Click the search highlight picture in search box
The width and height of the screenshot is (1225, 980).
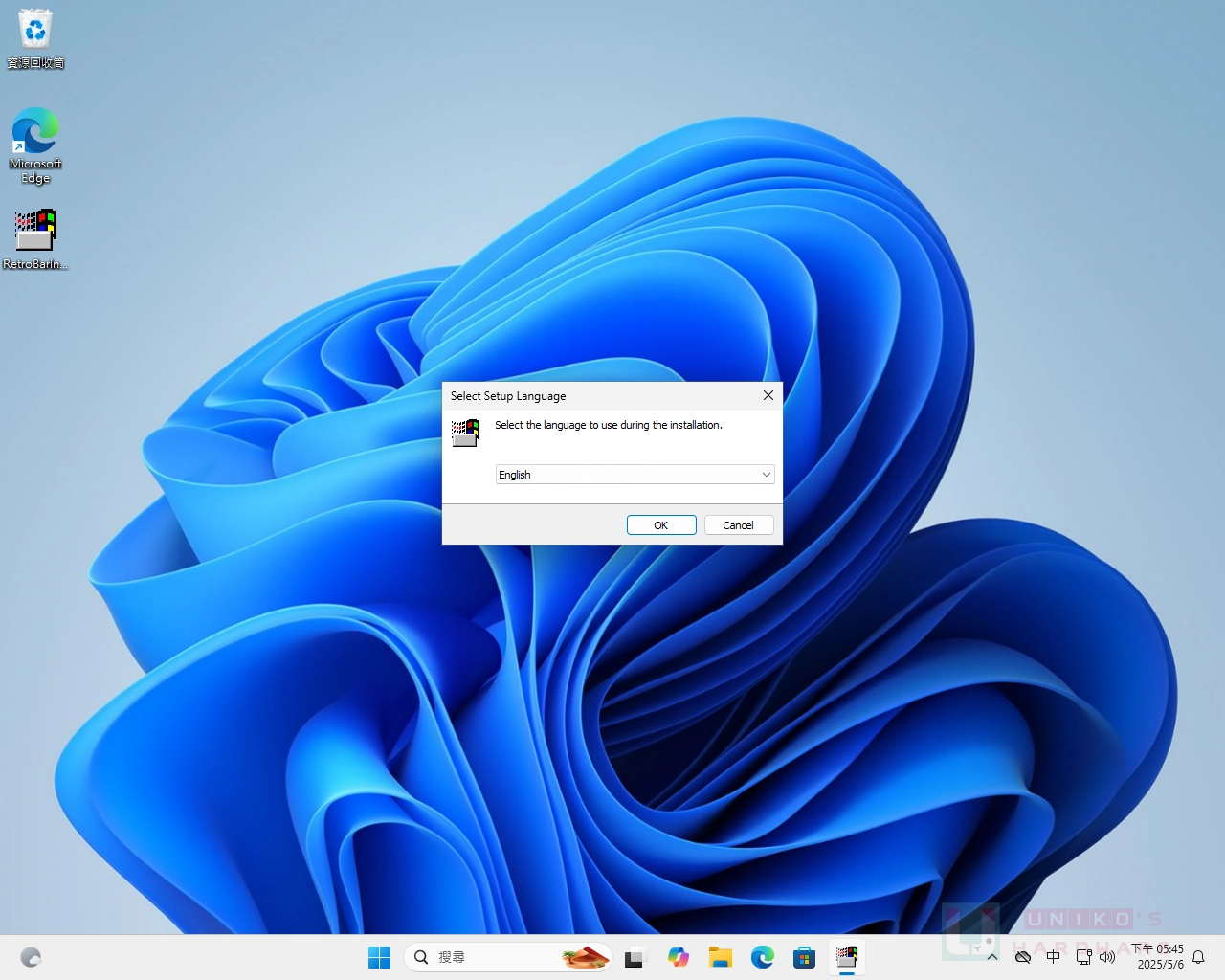586,957
